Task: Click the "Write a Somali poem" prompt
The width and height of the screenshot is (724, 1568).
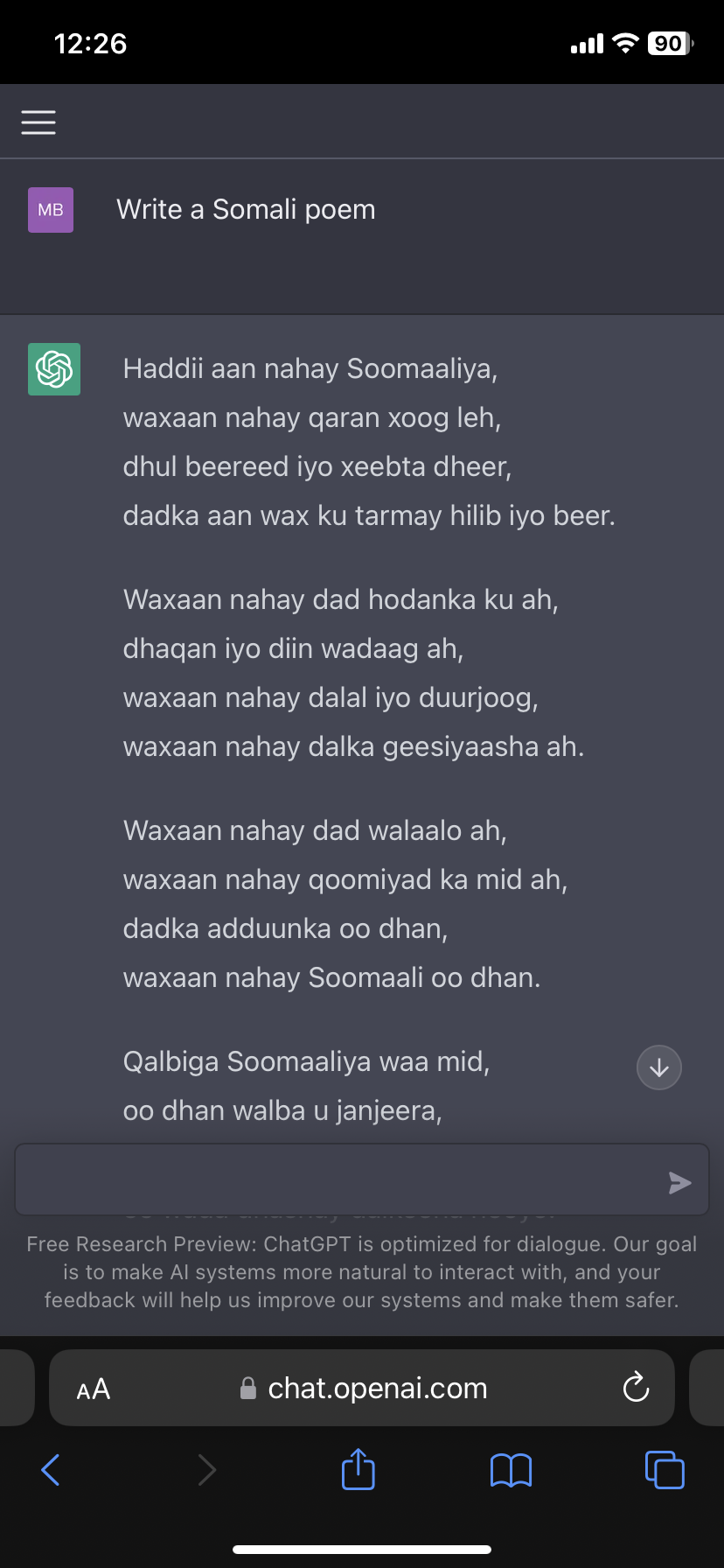Action: [246, 210]
